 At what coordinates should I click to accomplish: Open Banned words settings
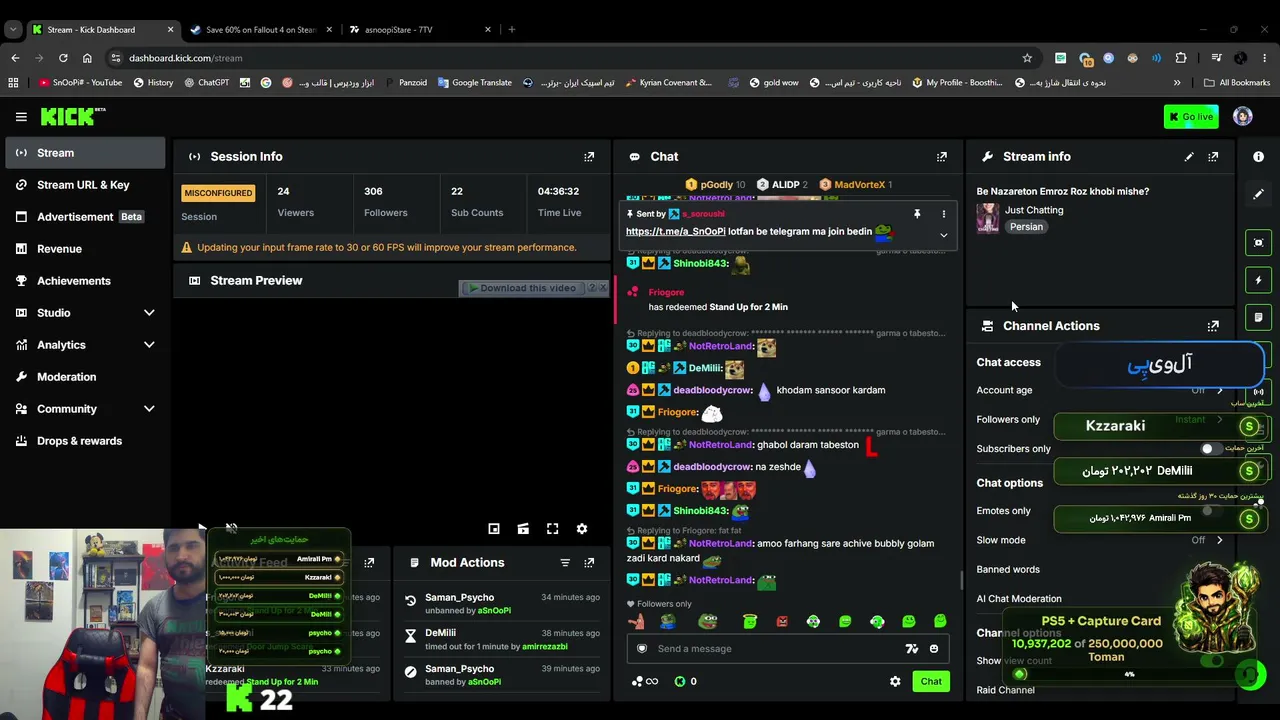[x=1008, y=570]
